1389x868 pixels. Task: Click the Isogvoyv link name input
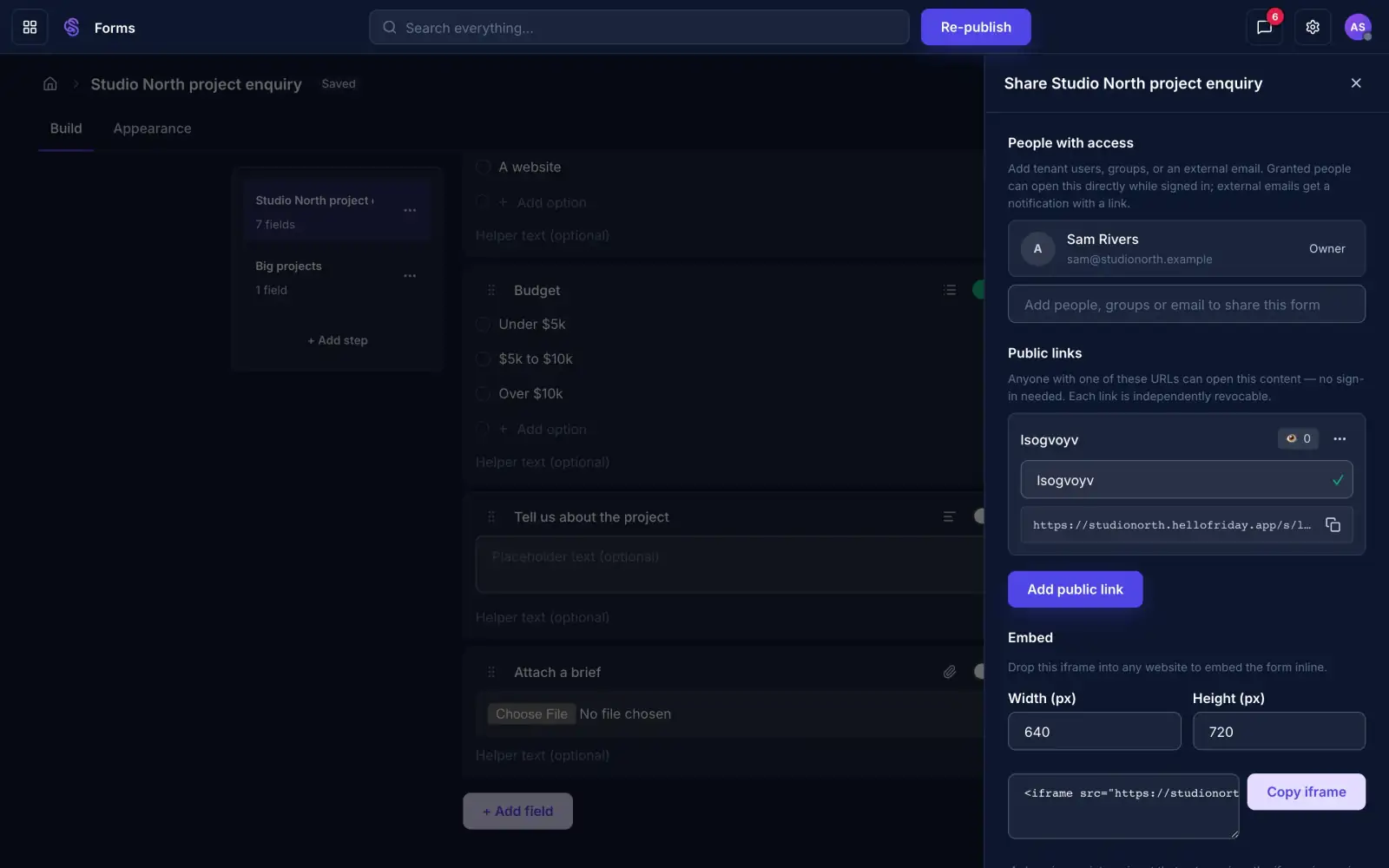[x=1186, y=479]
